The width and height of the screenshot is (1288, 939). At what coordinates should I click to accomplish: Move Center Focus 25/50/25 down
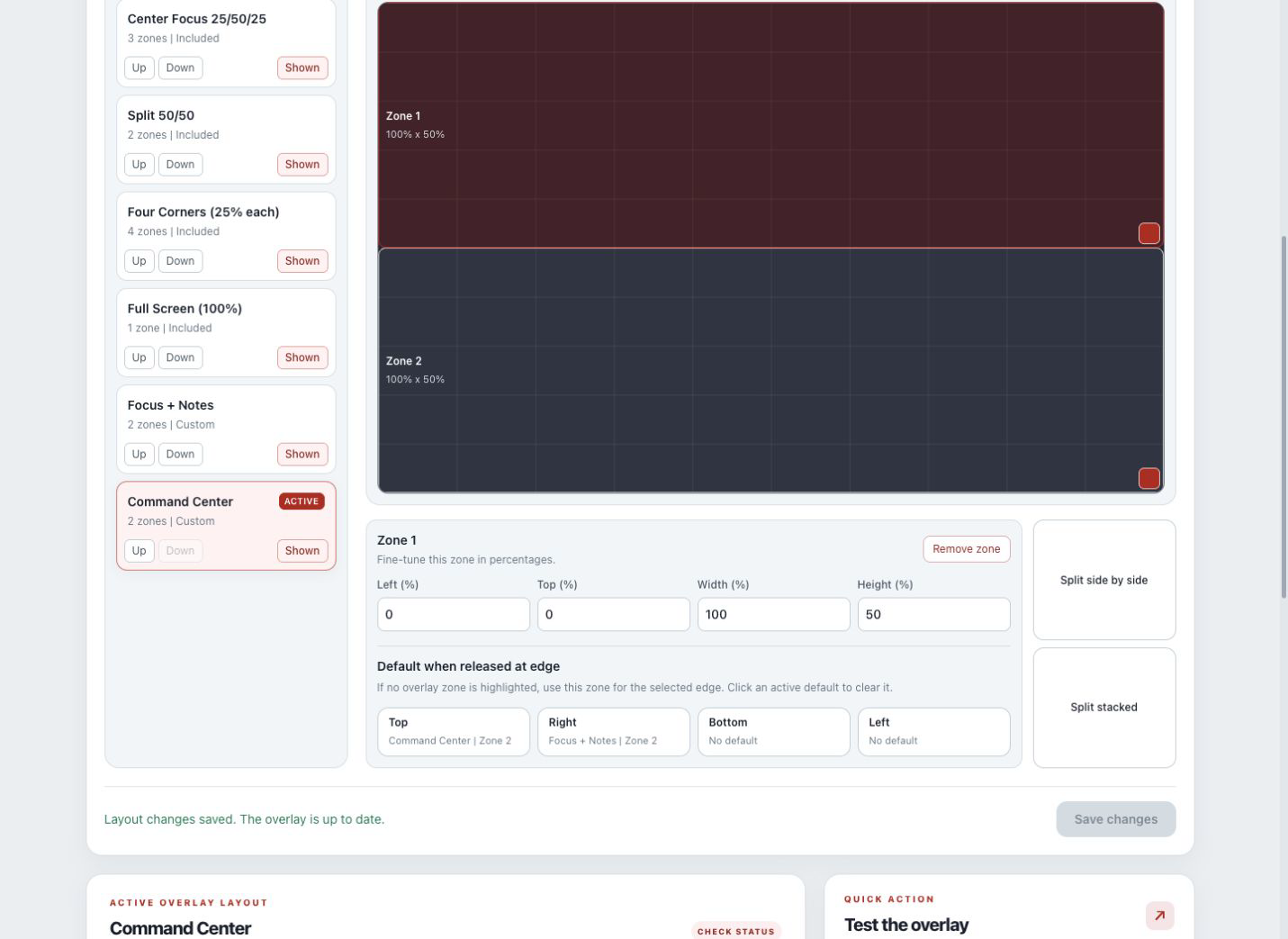click(180, 68)
